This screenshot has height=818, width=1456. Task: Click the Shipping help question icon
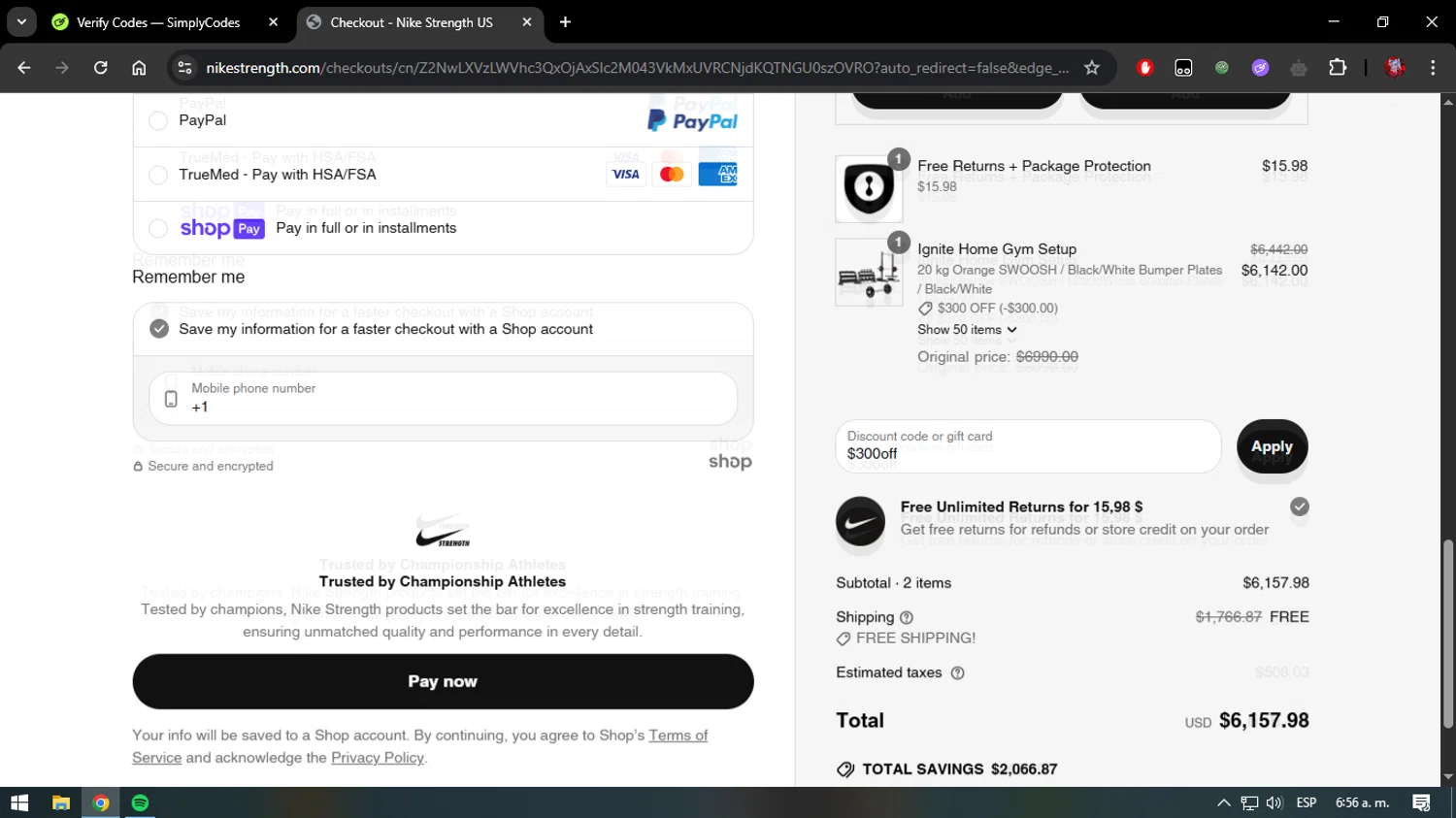pyautogui.click(x=907, y=617)
